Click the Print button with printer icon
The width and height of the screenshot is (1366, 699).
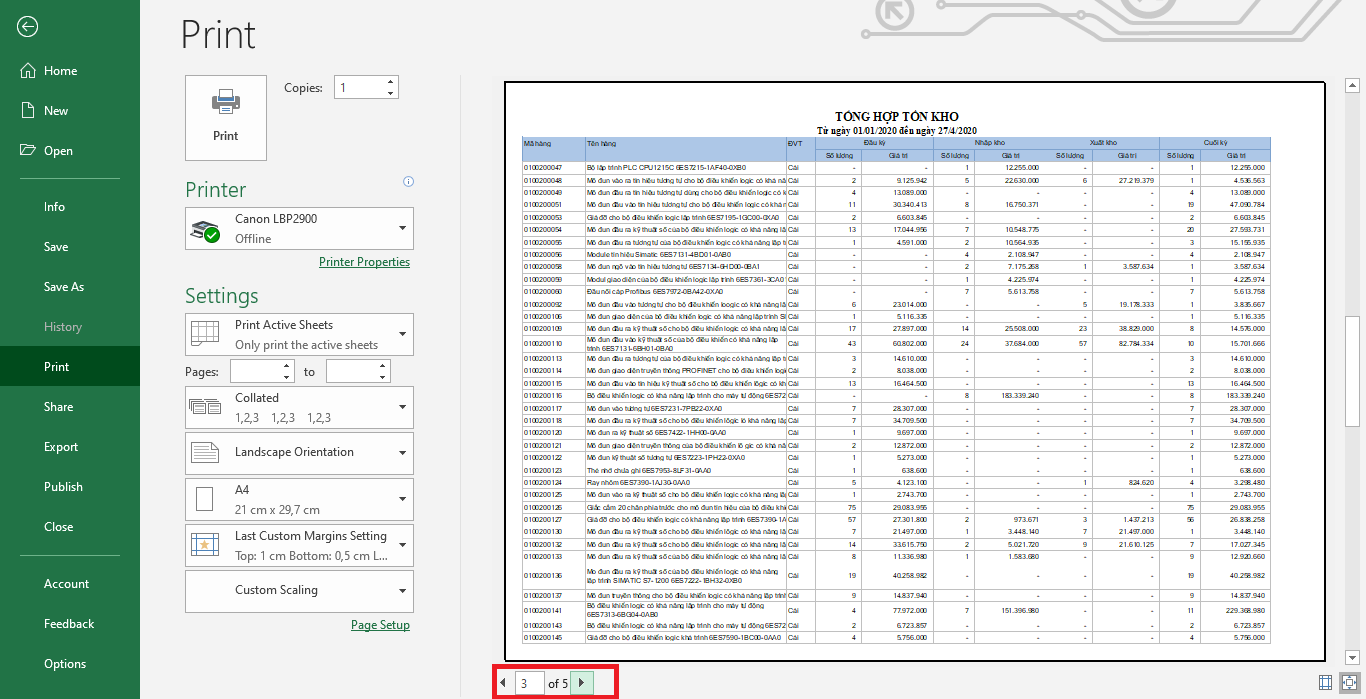tap(226, 117)
